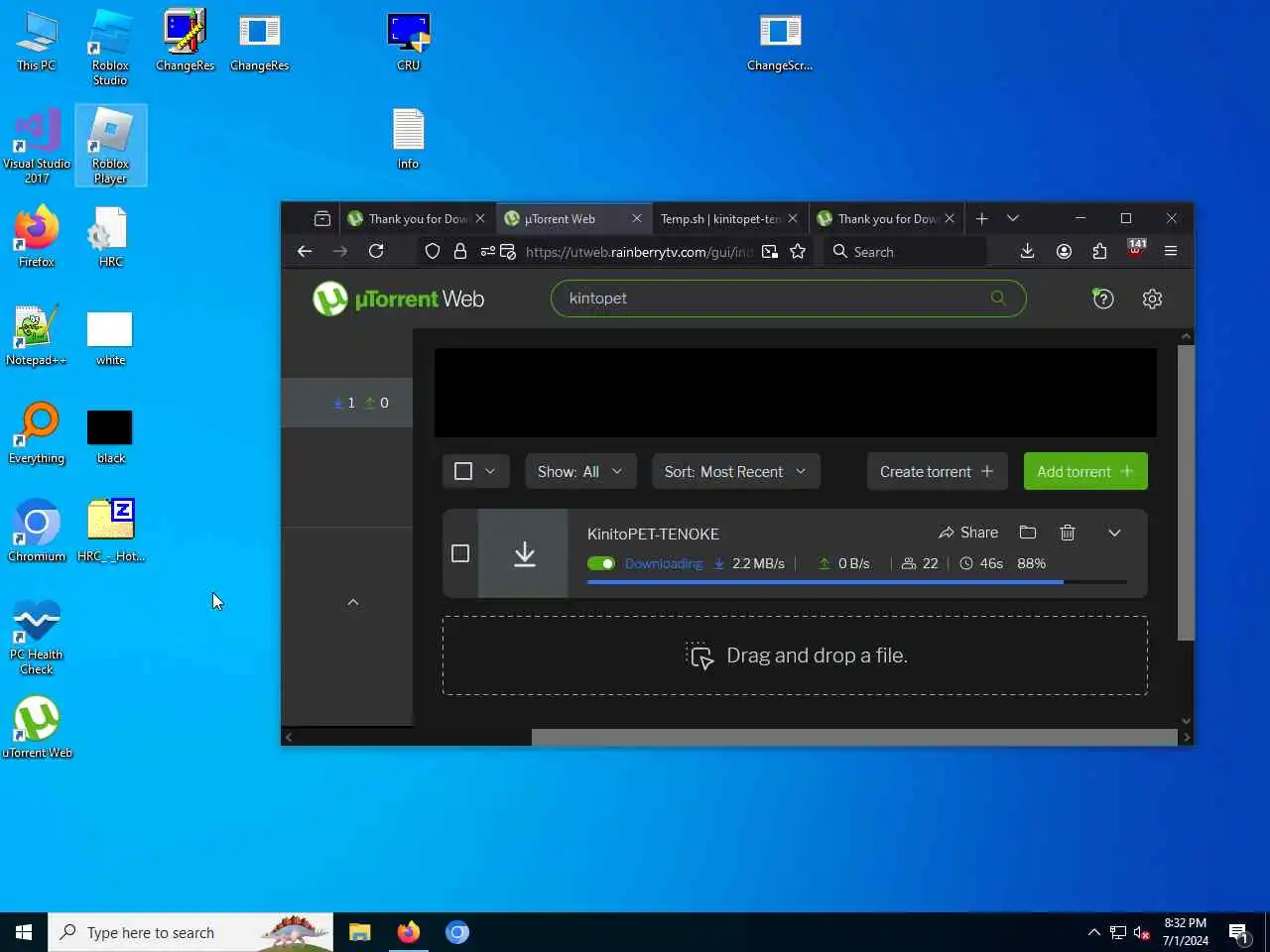Expand KinitoPET-TENOKE details chevron
This screenshot has width=1270, height=952.
pos(1114,533)
